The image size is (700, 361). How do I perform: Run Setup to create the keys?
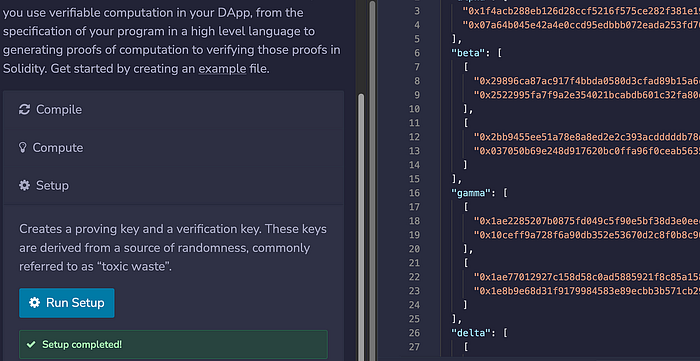tap(67, 303)
